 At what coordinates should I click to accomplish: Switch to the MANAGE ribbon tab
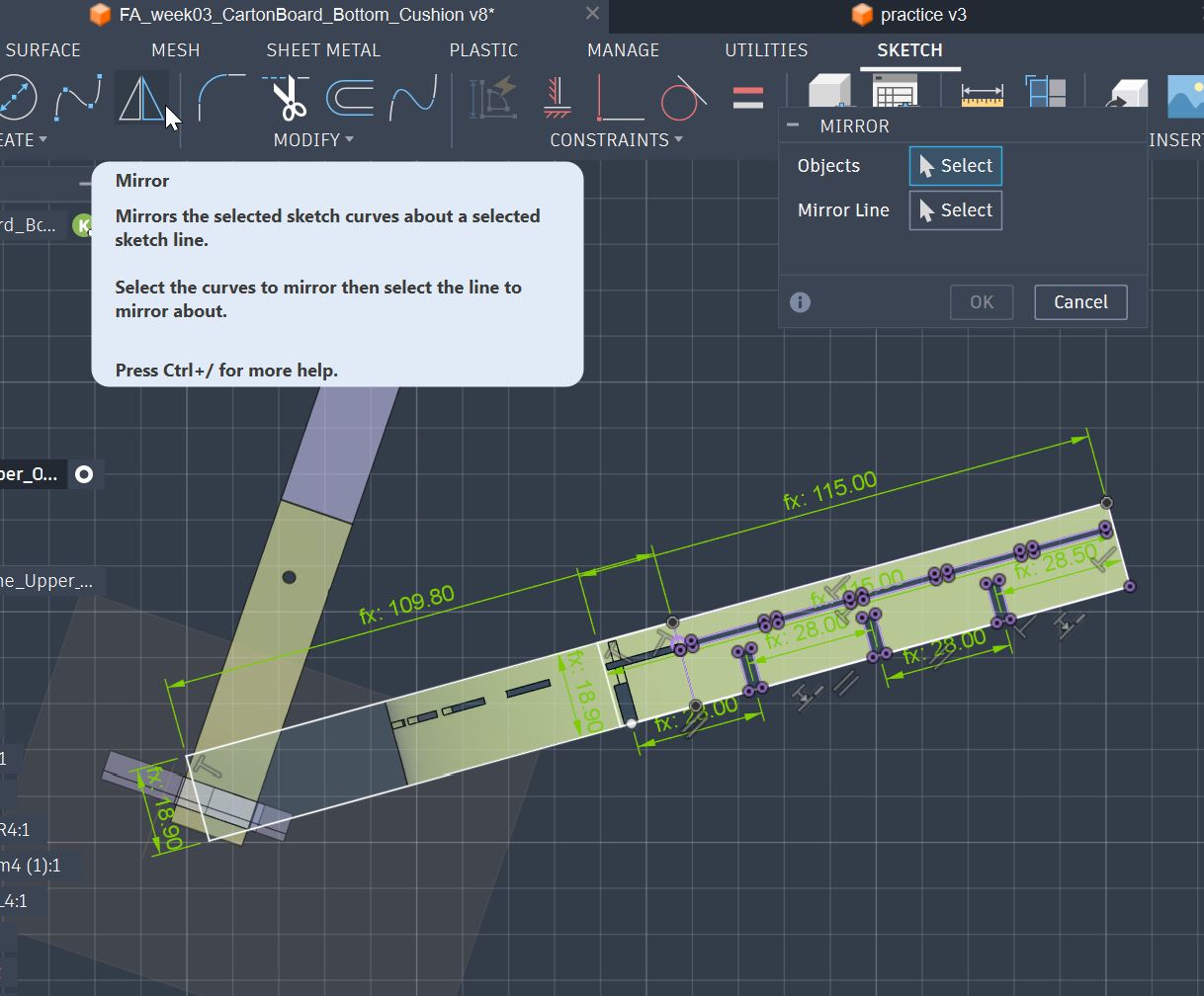coord(623,49)
